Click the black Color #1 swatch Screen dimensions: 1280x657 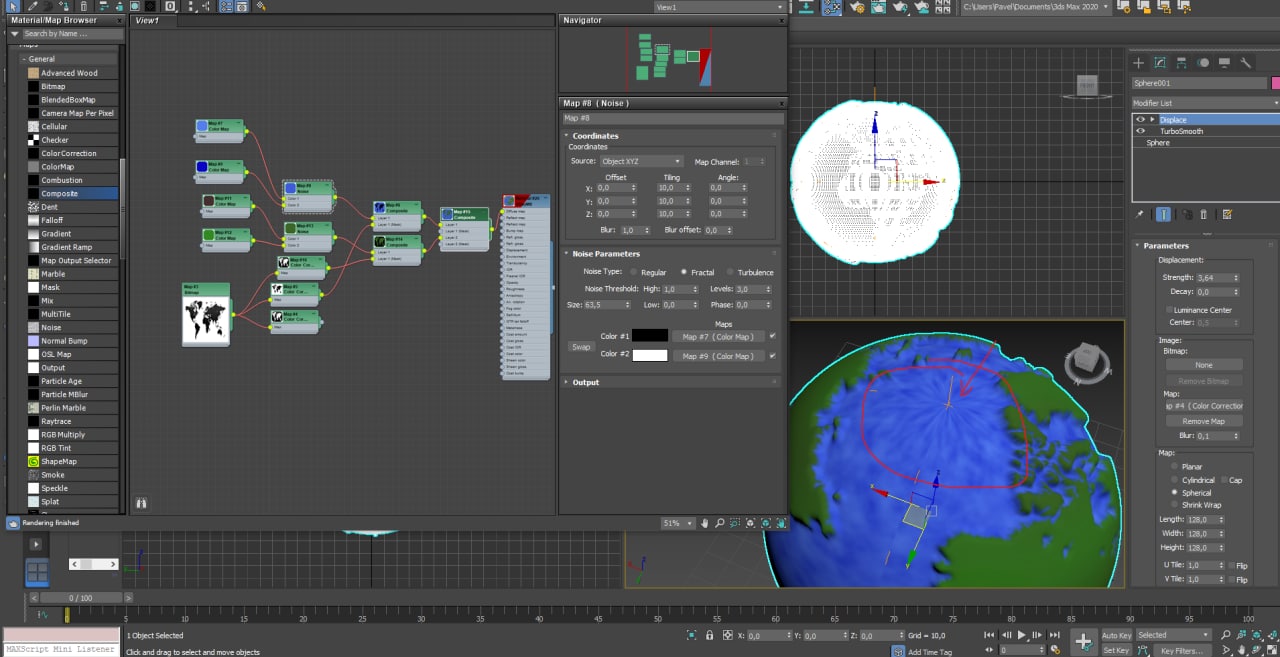650,336
